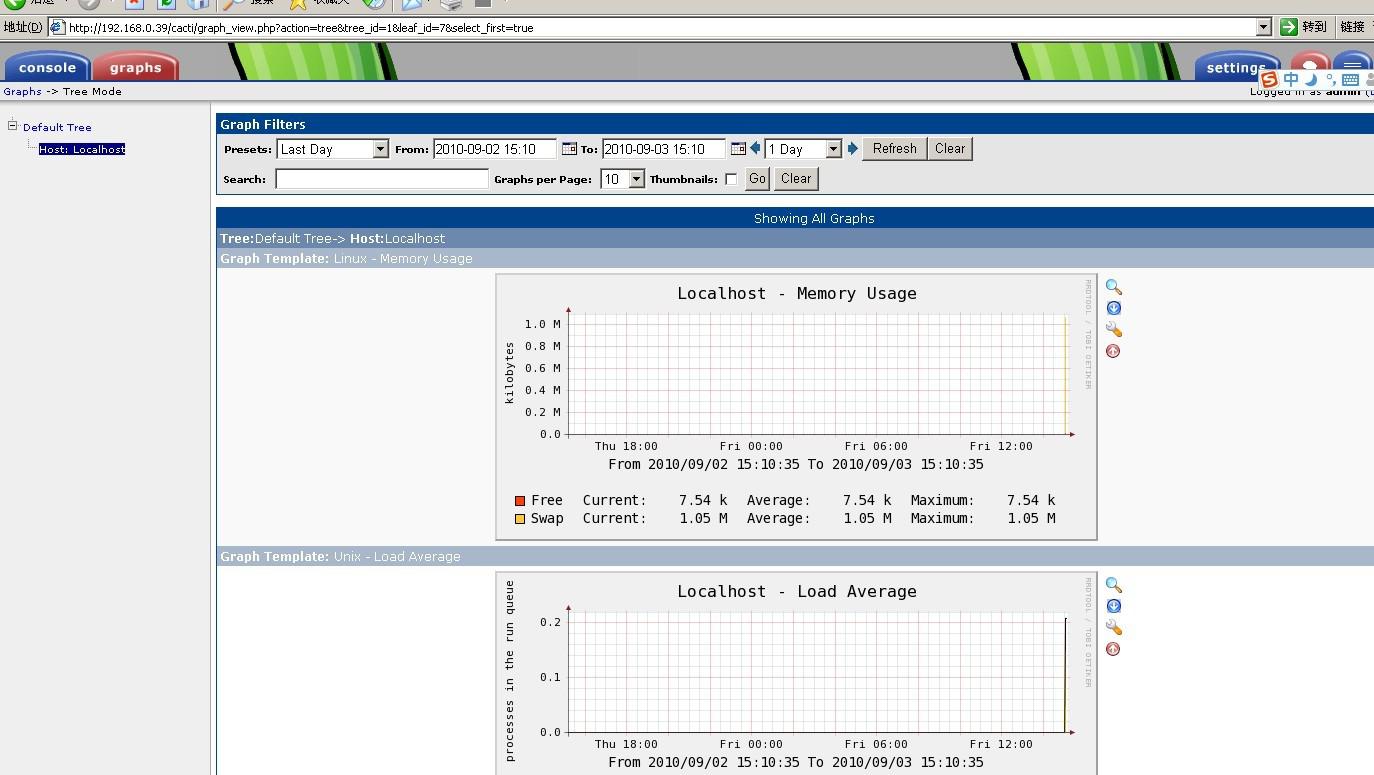Click the green Go arrow beside address bar
The image size is (1374, 775).
coord(1289,27)
